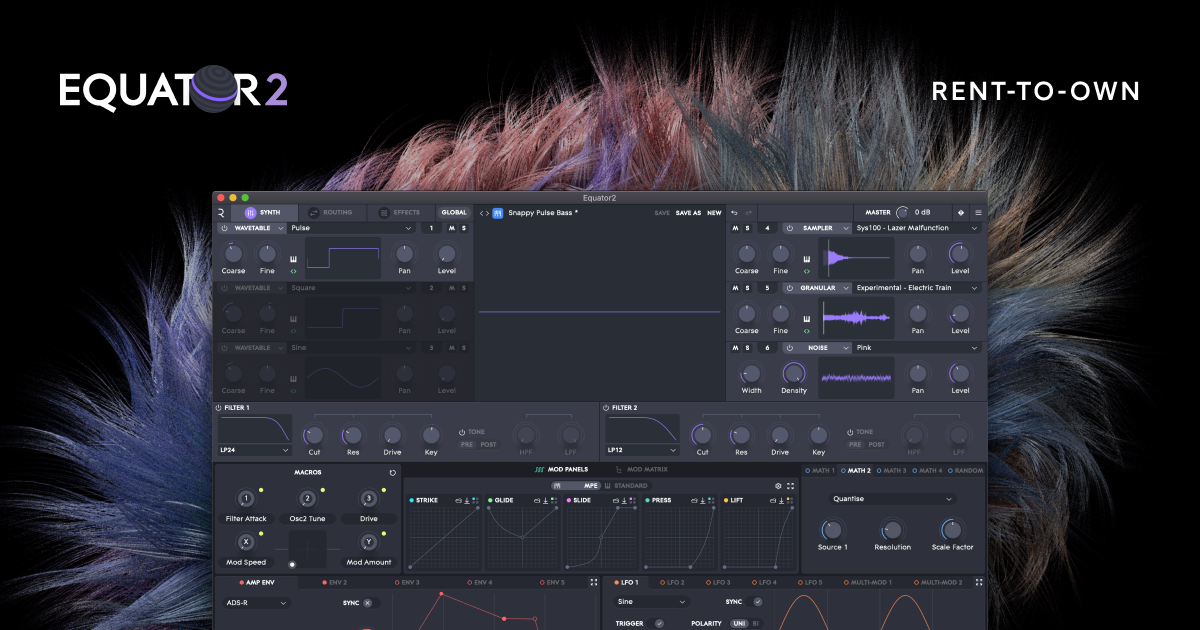Select the Standard mod panel view
1200x630 pixels.
pyautogui.click(x=626, y=486)
